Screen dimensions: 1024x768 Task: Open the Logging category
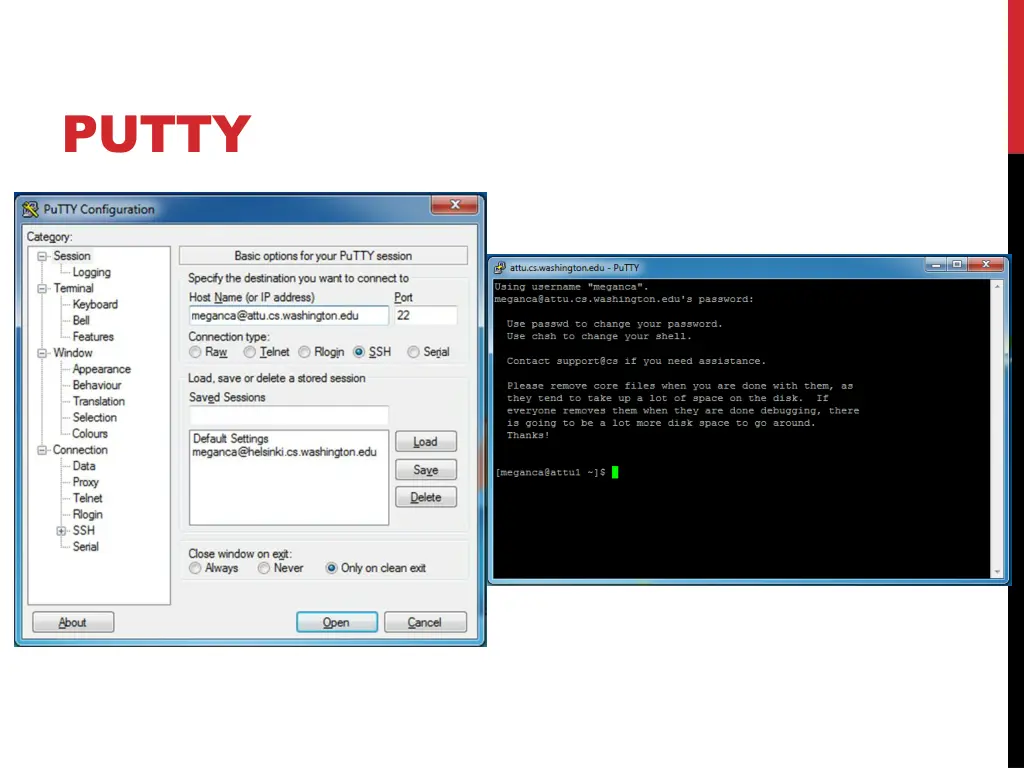tap(91, 272)
